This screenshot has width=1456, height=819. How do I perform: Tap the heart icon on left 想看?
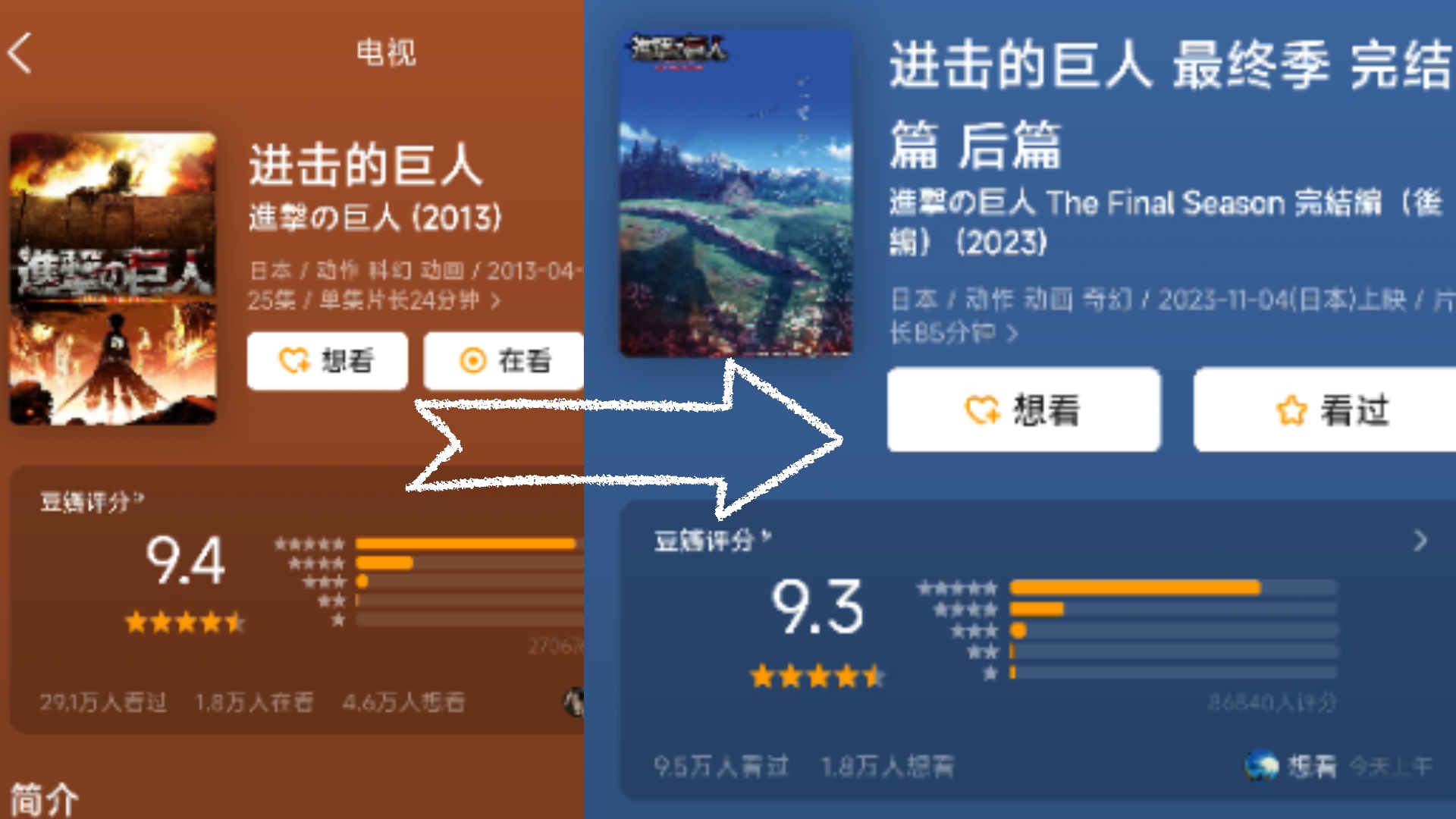294,361
